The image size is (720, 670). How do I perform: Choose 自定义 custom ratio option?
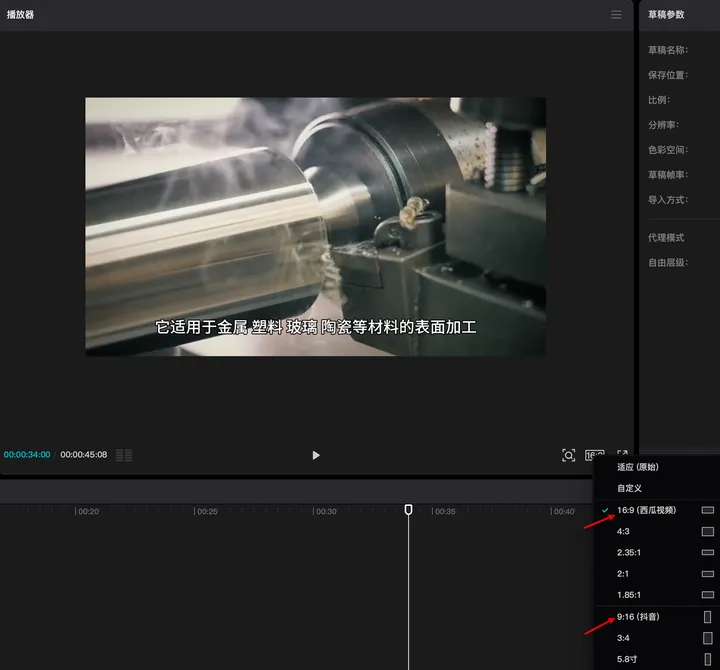(x=630, y=488)
